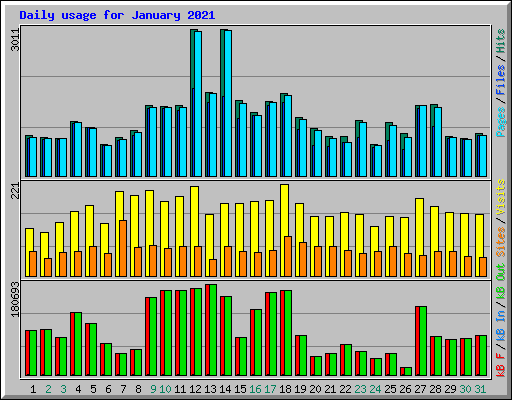Image resolution: width=512 pixels, height=400 pixels.
Task: Click day 18 on the x-axis
Action: (x=285, y=389)
